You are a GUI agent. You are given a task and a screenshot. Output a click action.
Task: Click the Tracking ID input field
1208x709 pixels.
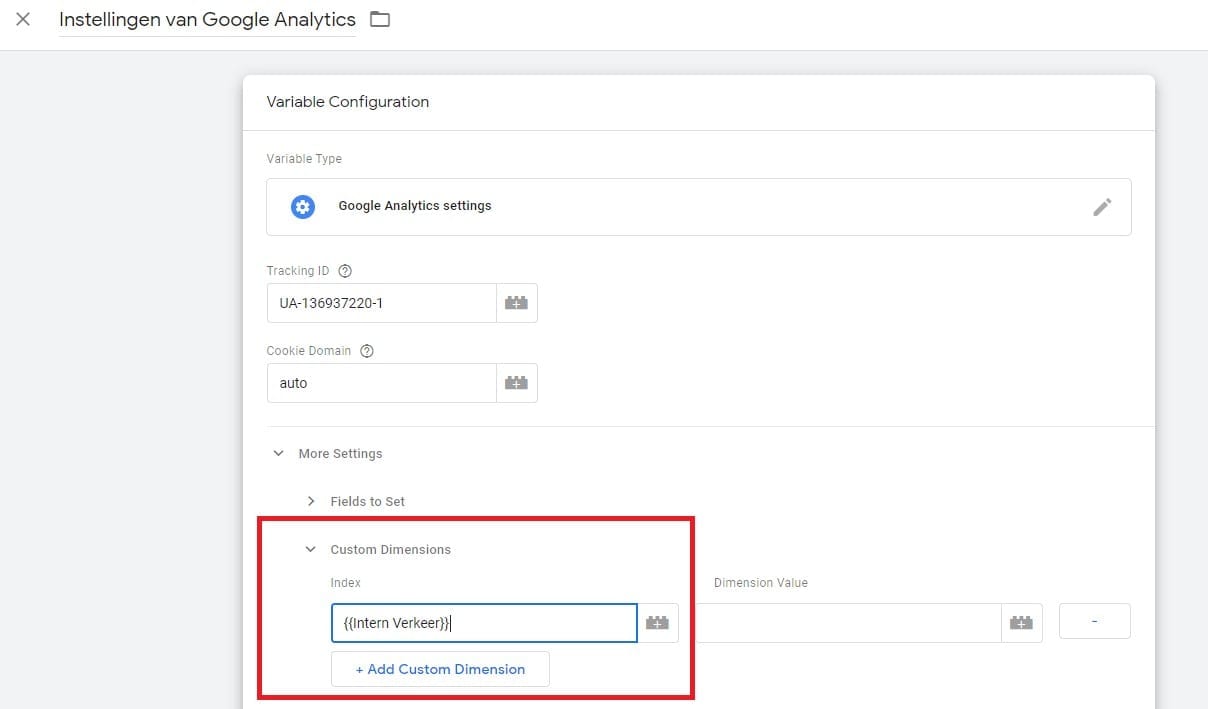tap(382, 303)
